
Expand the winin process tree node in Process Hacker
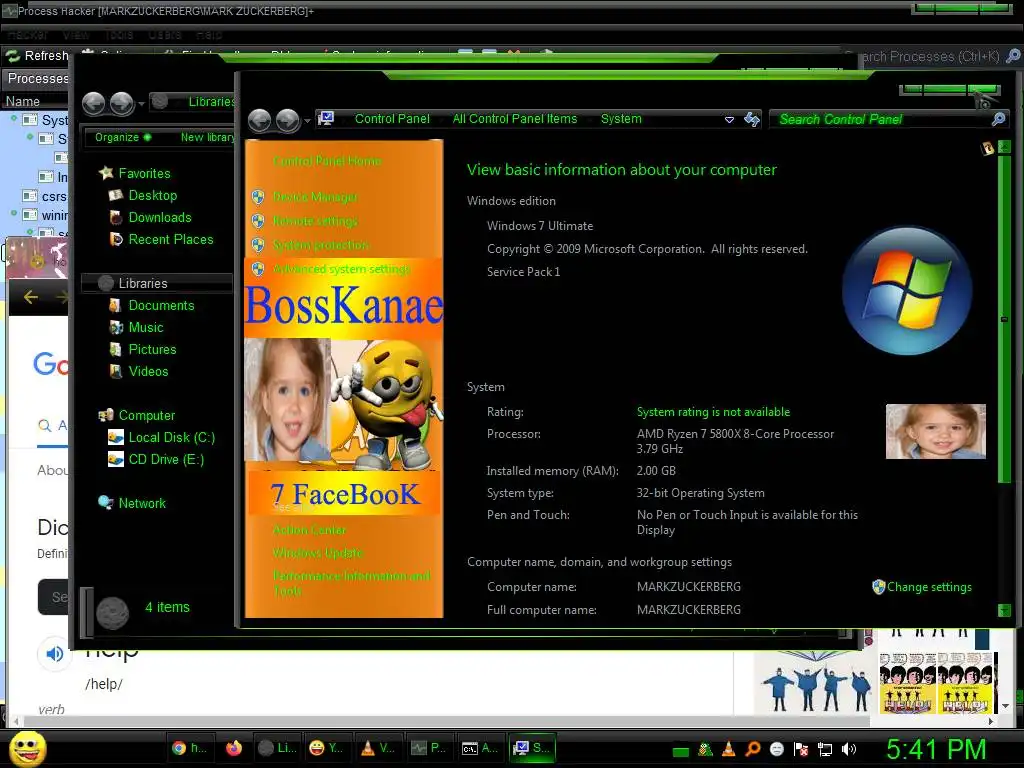14,213
